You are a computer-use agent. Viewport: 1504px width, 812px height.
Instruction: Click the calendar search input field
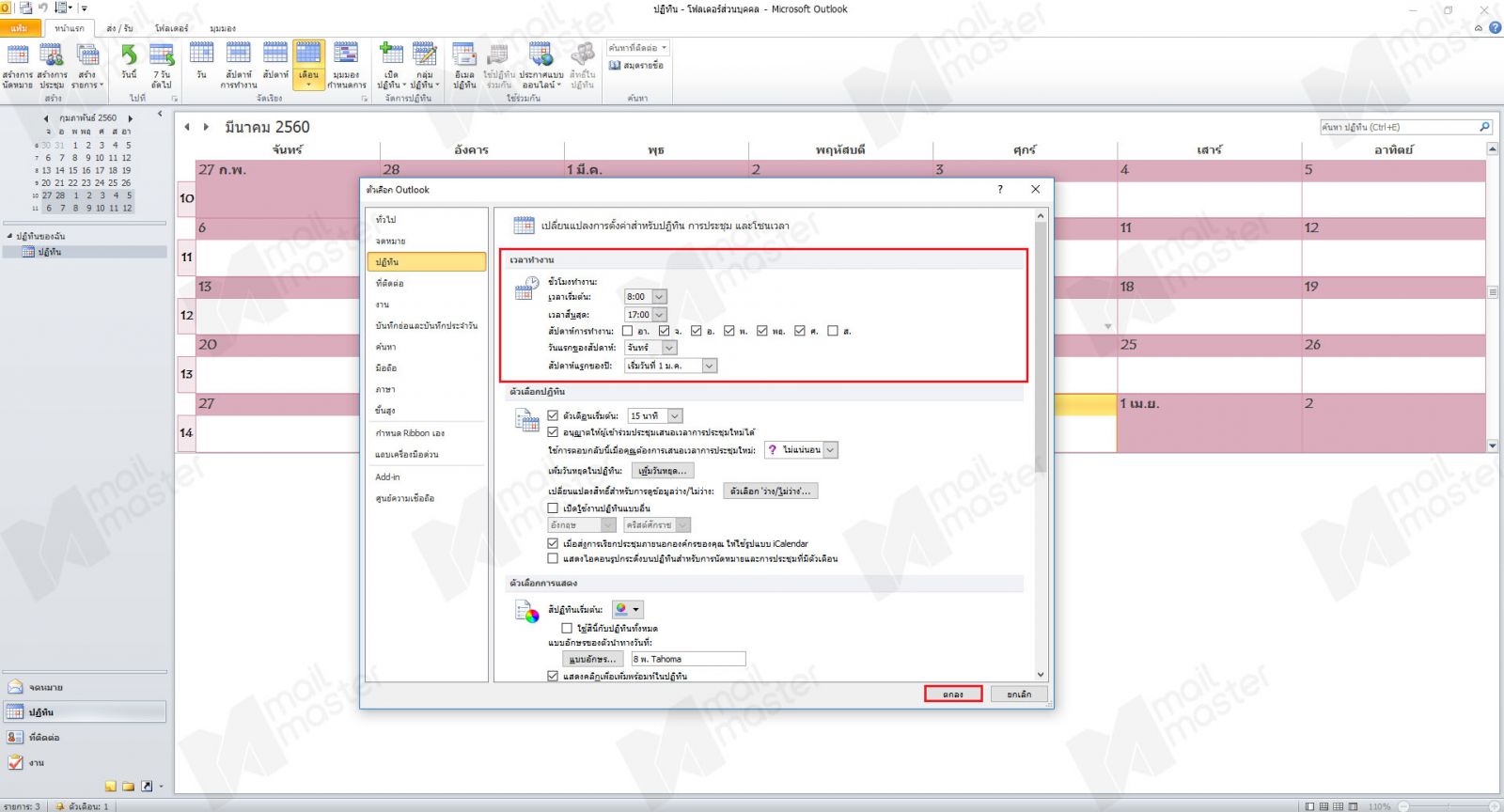(1399, 127)
